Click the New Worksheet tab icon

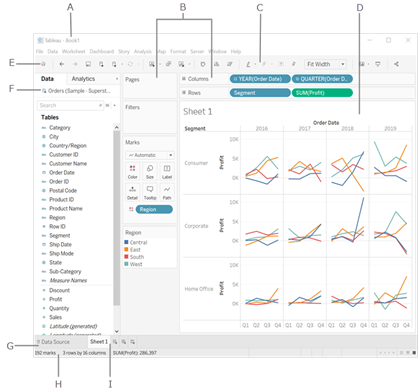point(115,342)
